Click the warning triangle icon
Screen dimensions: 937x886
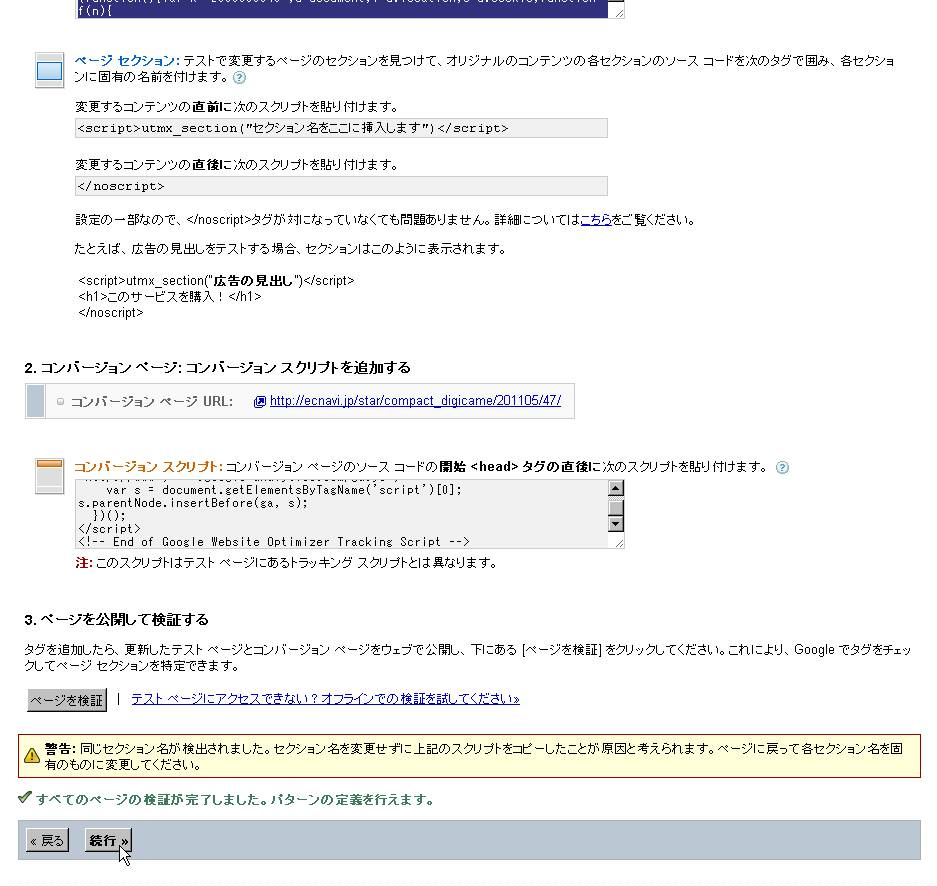(x=32, y=755)
